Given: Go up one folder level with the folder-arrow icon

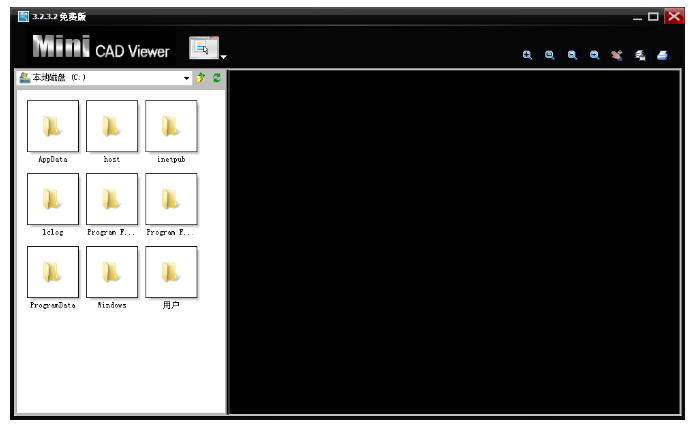Looking at the screenshot, I should [x=201, y=78].
